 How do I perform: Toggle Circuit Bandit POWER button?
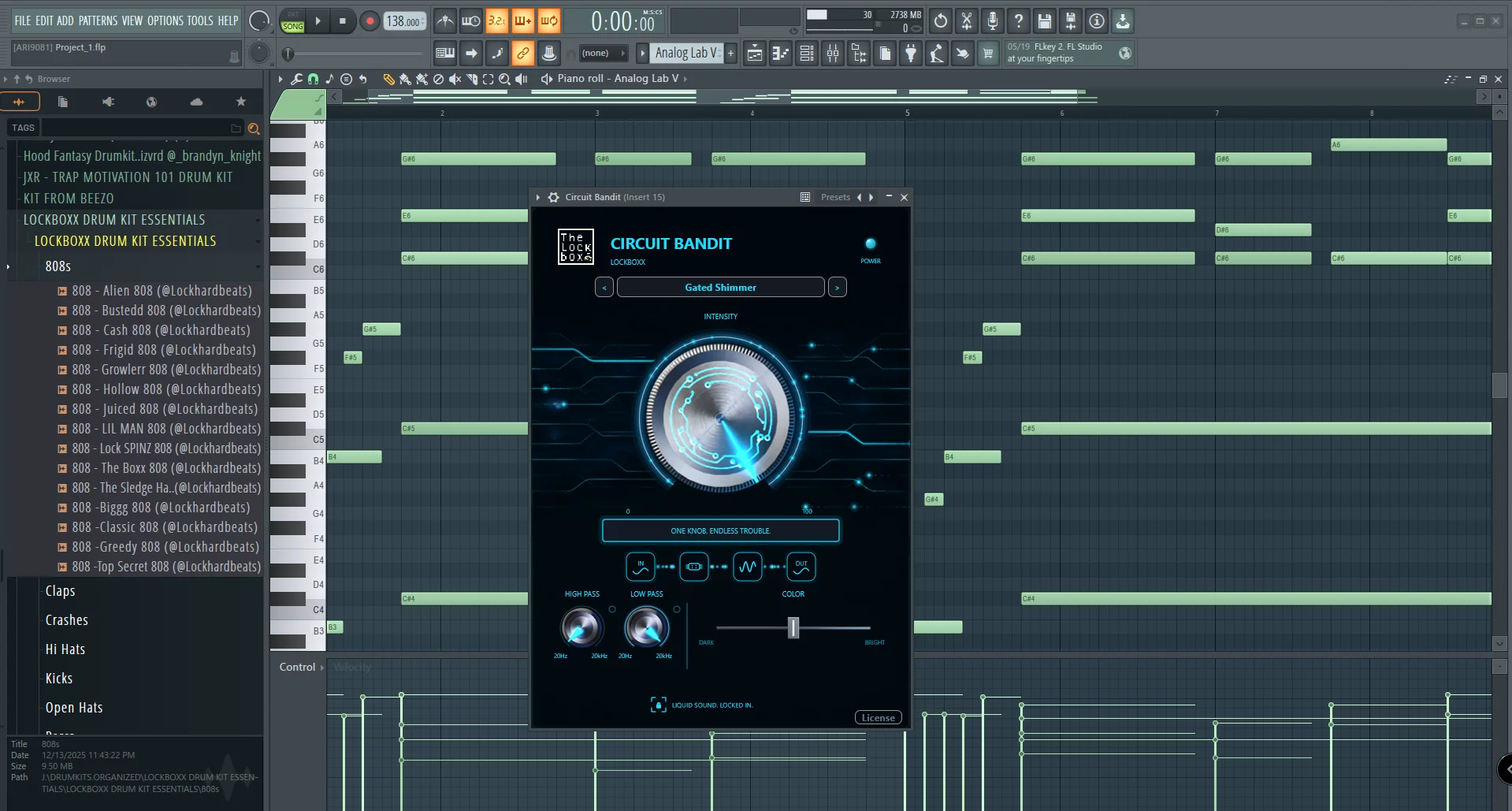[x=870, y=244]
